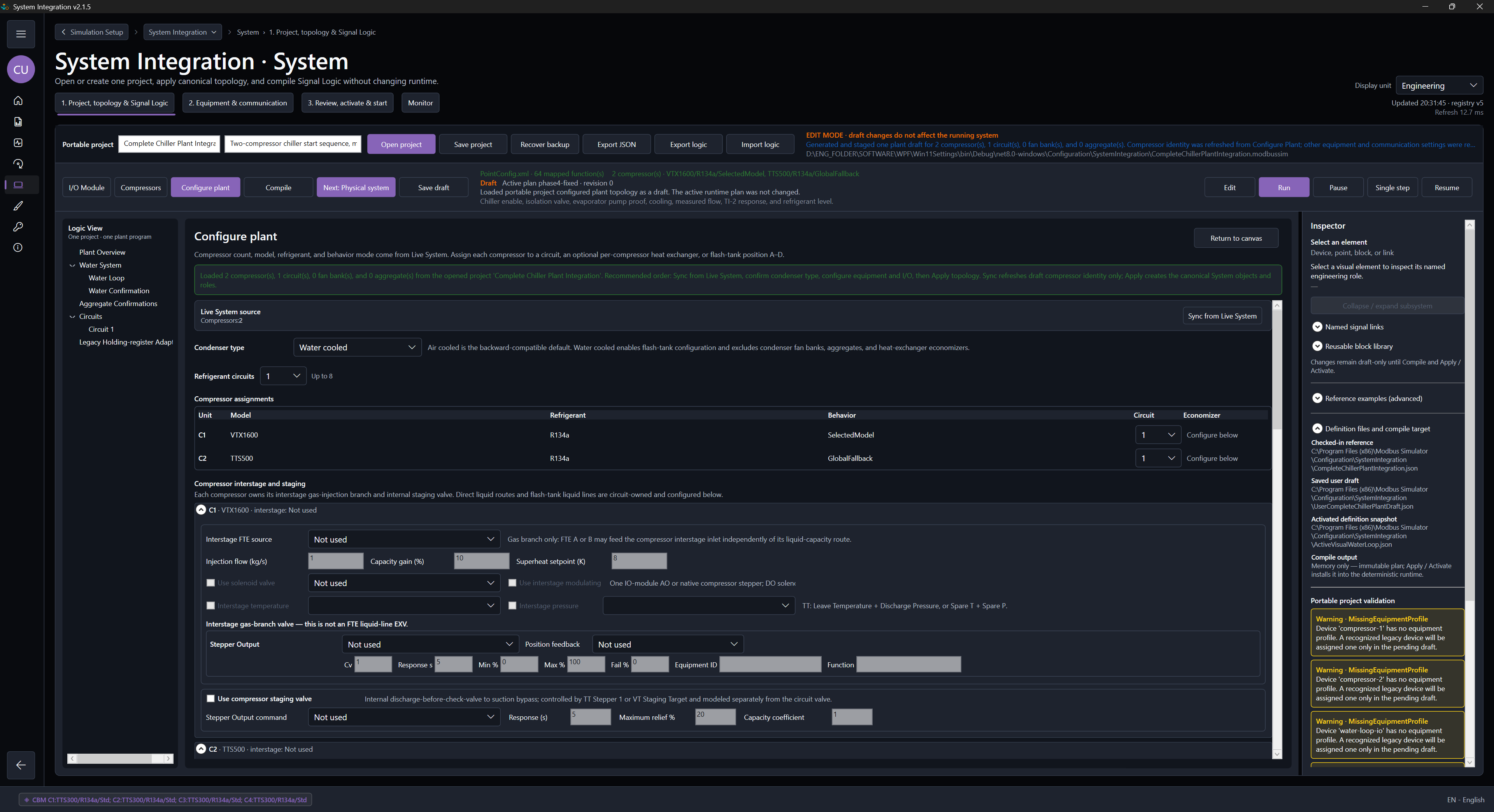Screen dimensions: 1494x812
Task: Toggle Interstage temperature checkbox
Action: click(210, 605)
